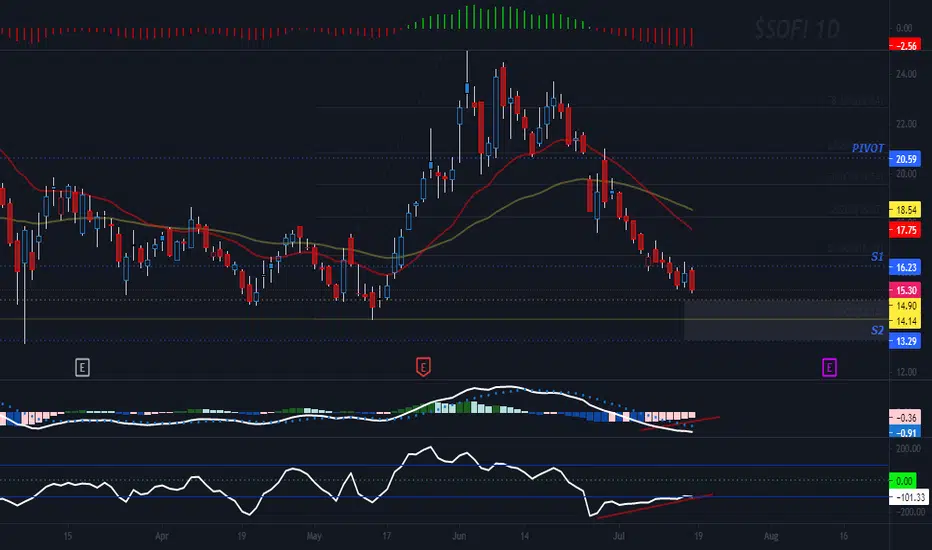Click the yellow 14.14 price label
The width and height of the screenshot is (932, 550).
click(905, 321)
